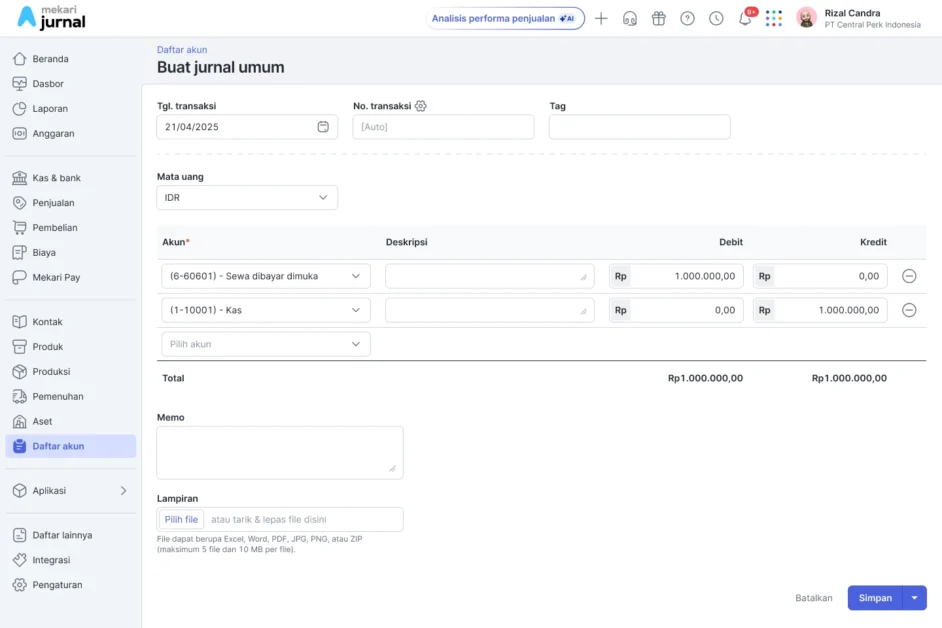Image resolution: width=942 pixels, height=628 pixels.
Task: Open the colorful app switcher grid
Action: pos(774,18)
